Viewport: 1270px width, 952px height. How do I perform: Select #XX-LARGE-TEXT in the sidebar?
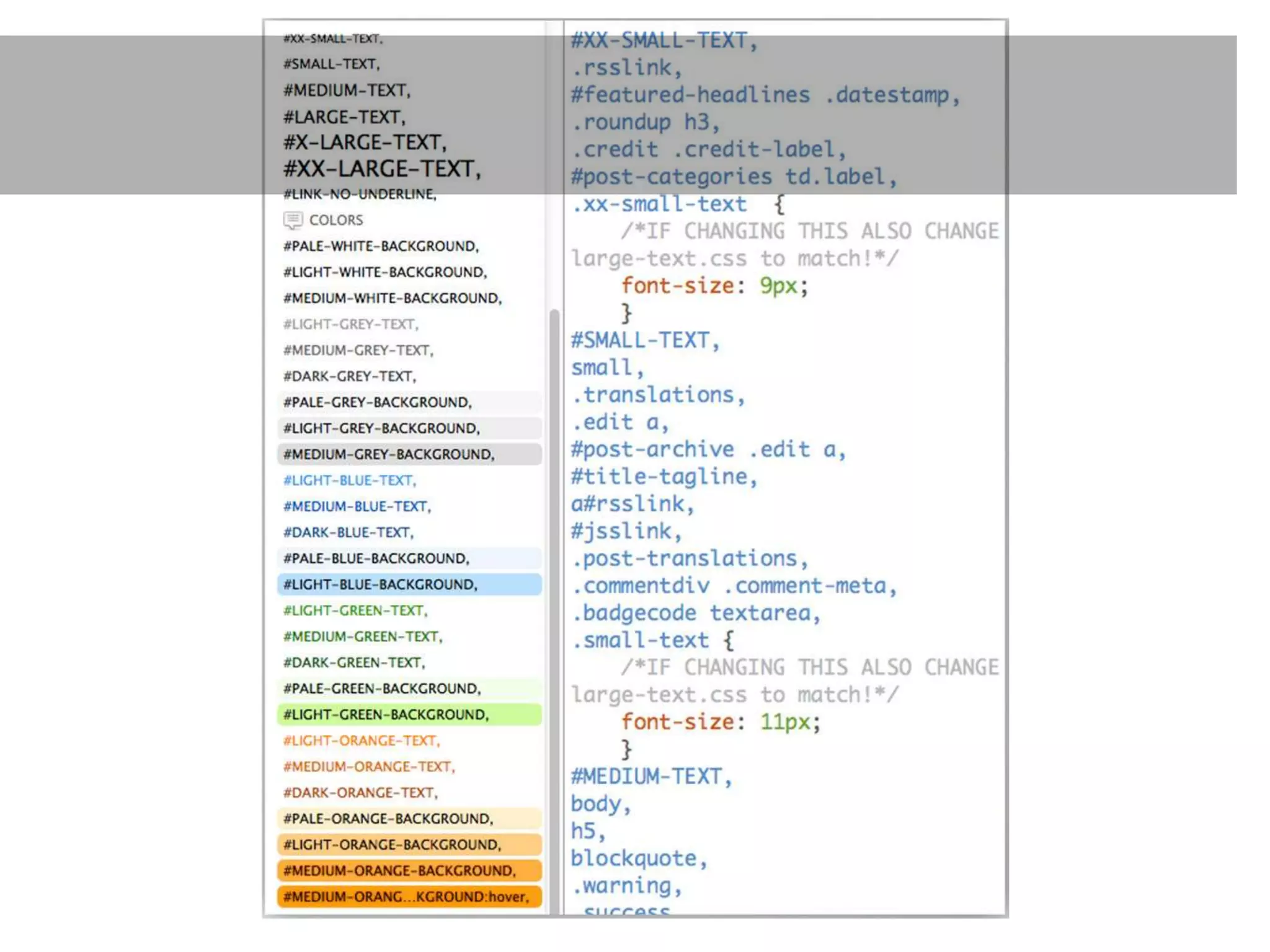pos(382,169)
